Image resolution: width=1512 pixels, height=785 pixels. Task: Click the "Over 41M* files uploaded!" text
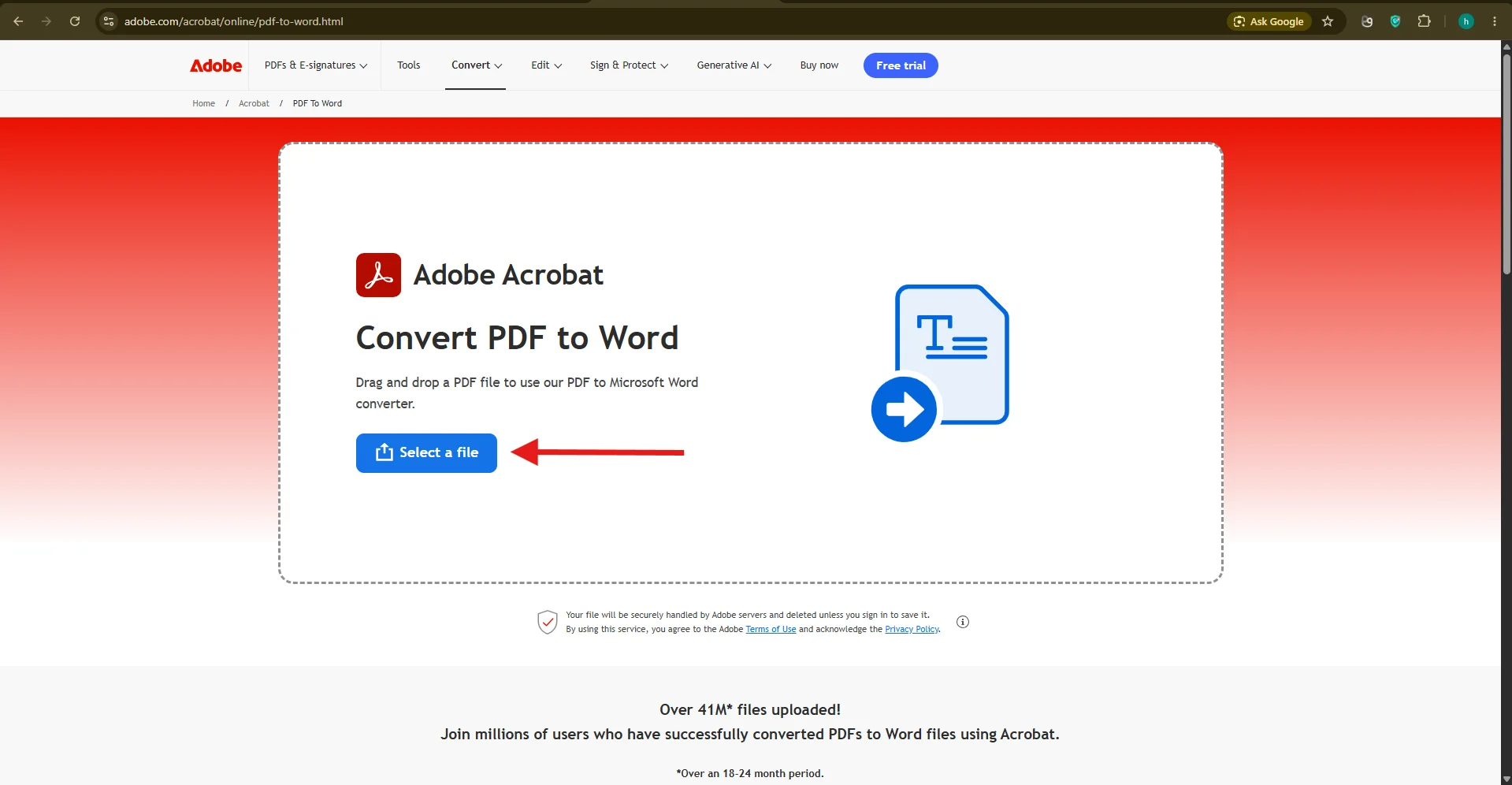pos(750,709)
